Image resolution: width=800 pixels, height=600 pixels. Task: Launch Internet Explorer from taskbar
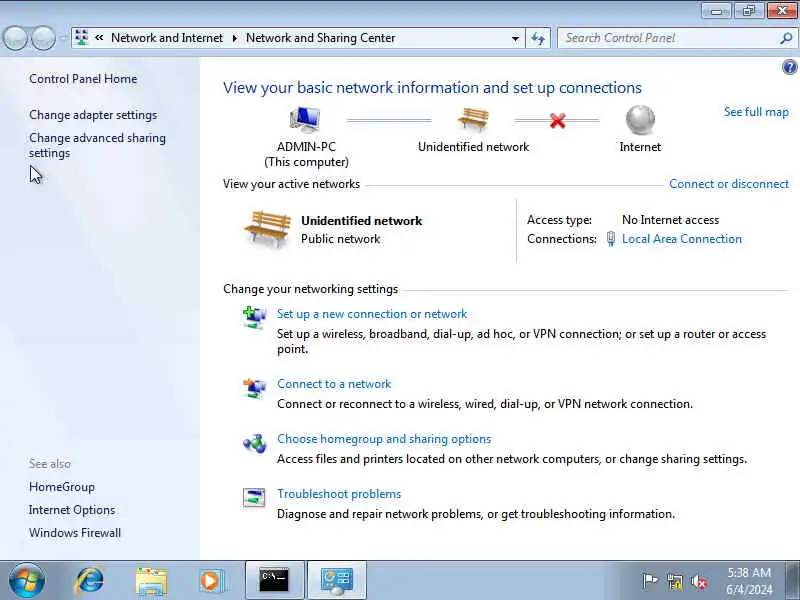(89, 581)
